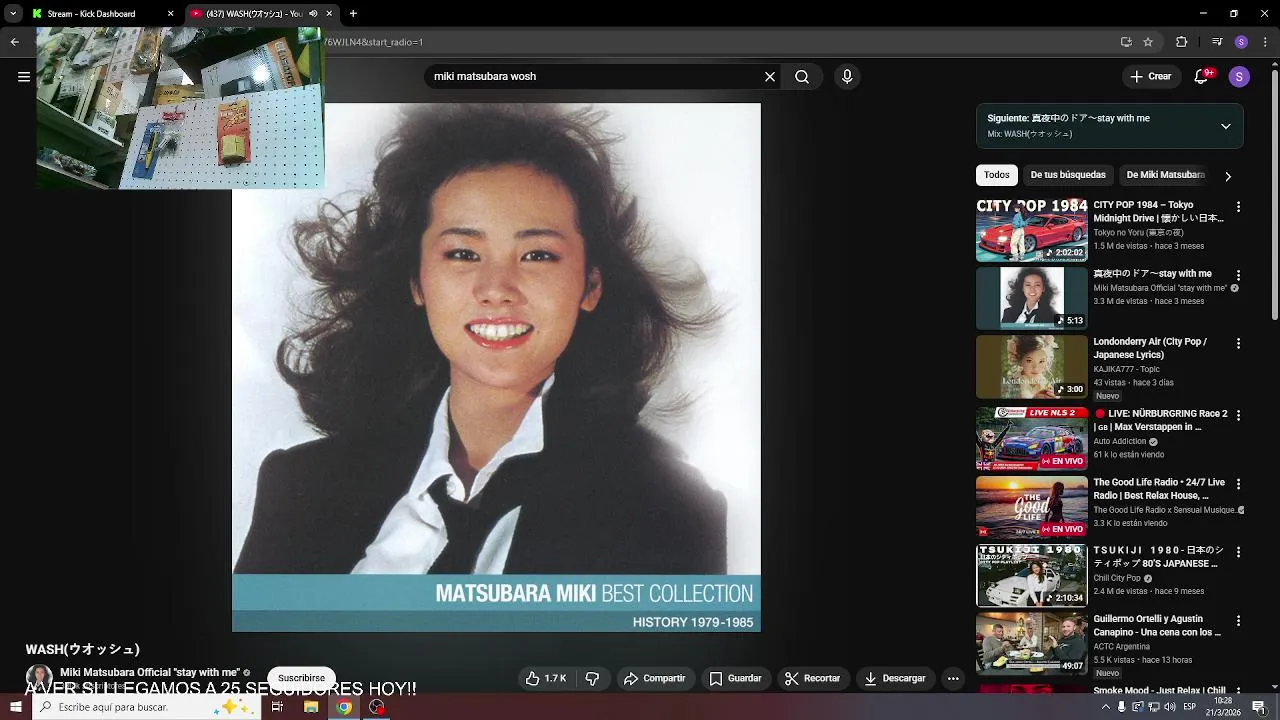This screenshot has height=720, width=1280.
Task: Open options for TSUKIJI 1980 video
Action: (1238, 552)
